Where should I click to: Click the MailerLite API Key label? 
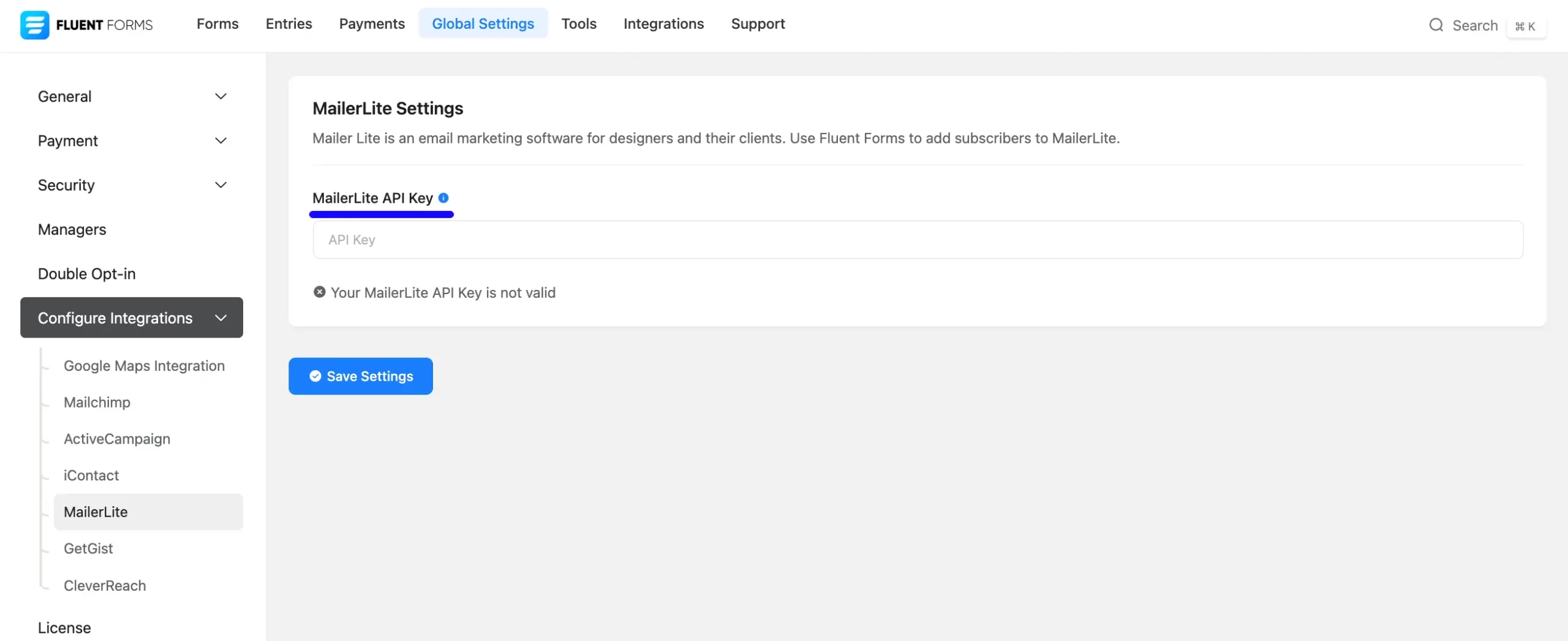pyautogui.click(x=372, y=198)
